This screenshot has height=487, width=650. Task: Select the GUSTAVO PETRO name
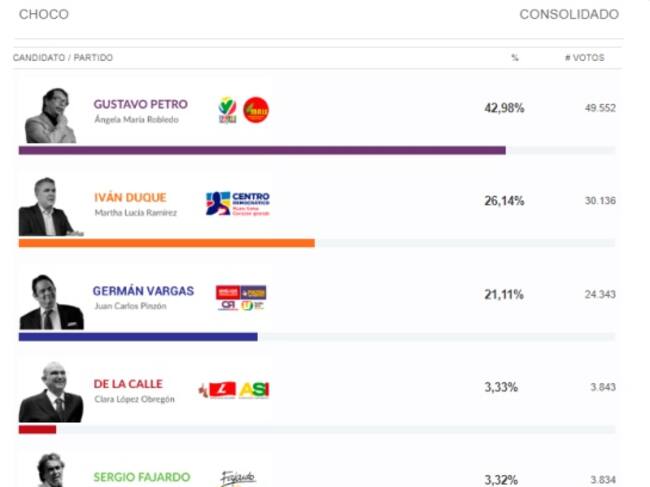(x=140, y=104)
